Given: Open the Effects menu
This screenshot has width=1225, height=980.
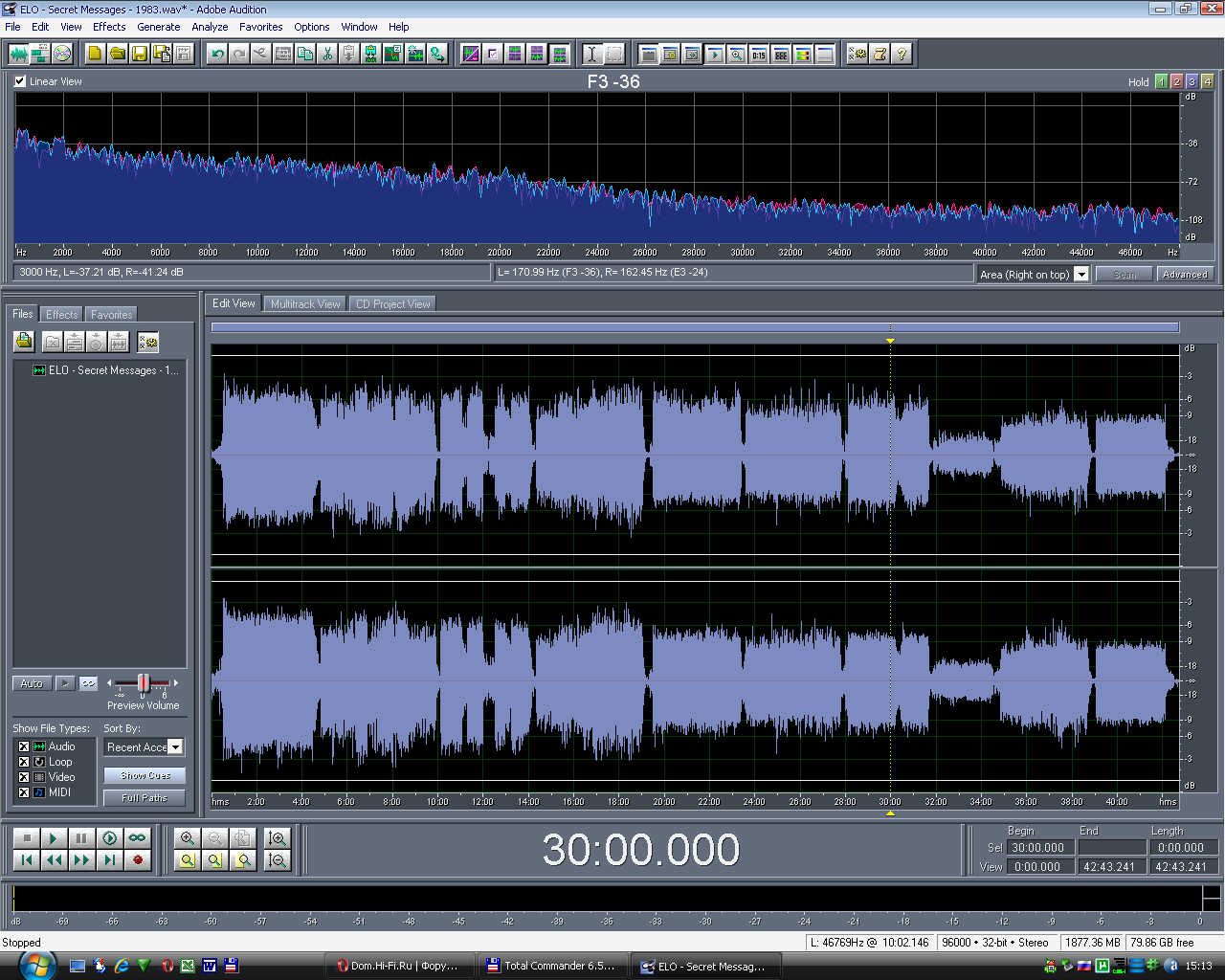Looking at the screenshot, I should click(109, 27).
